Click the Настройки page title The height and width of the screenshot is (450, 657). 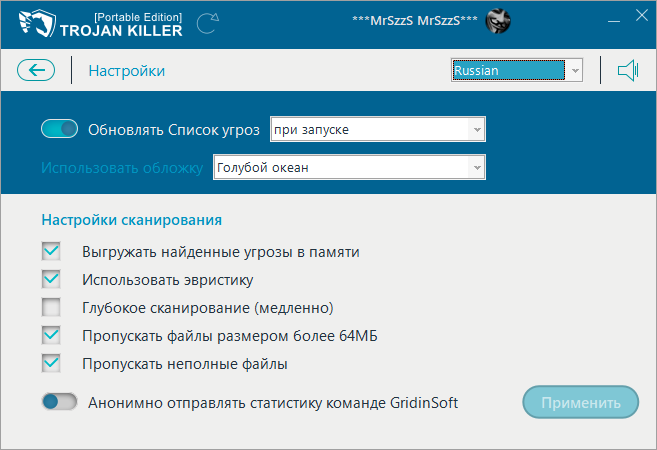tap(126, 71)
